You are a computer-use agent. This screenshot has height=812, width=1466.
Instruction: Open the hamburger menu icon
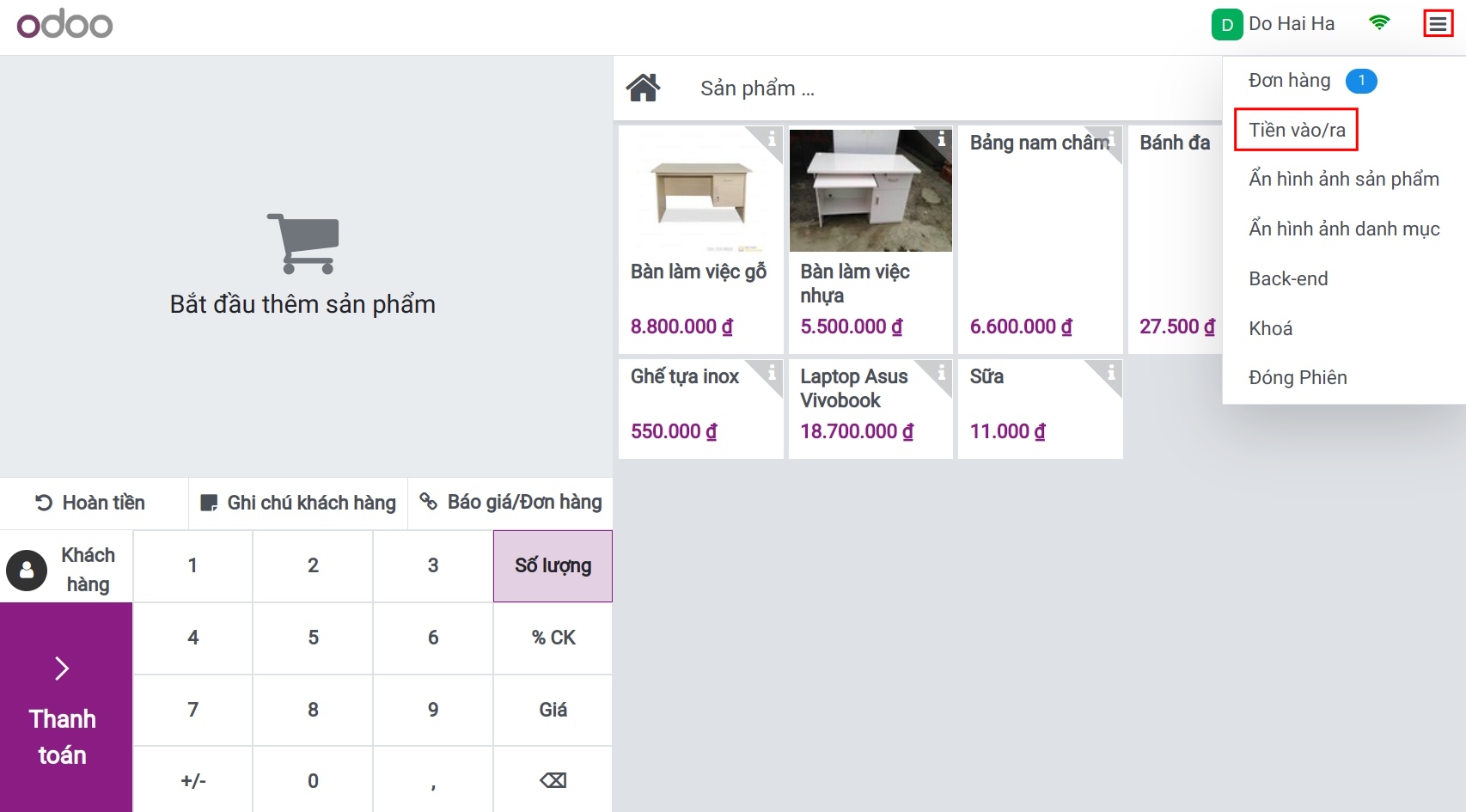click(1438, 24)
